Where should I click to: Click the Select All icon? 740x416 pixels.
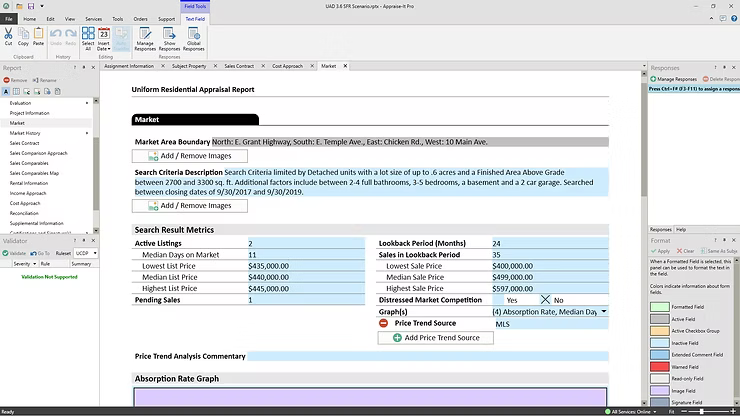click(87, 34)
